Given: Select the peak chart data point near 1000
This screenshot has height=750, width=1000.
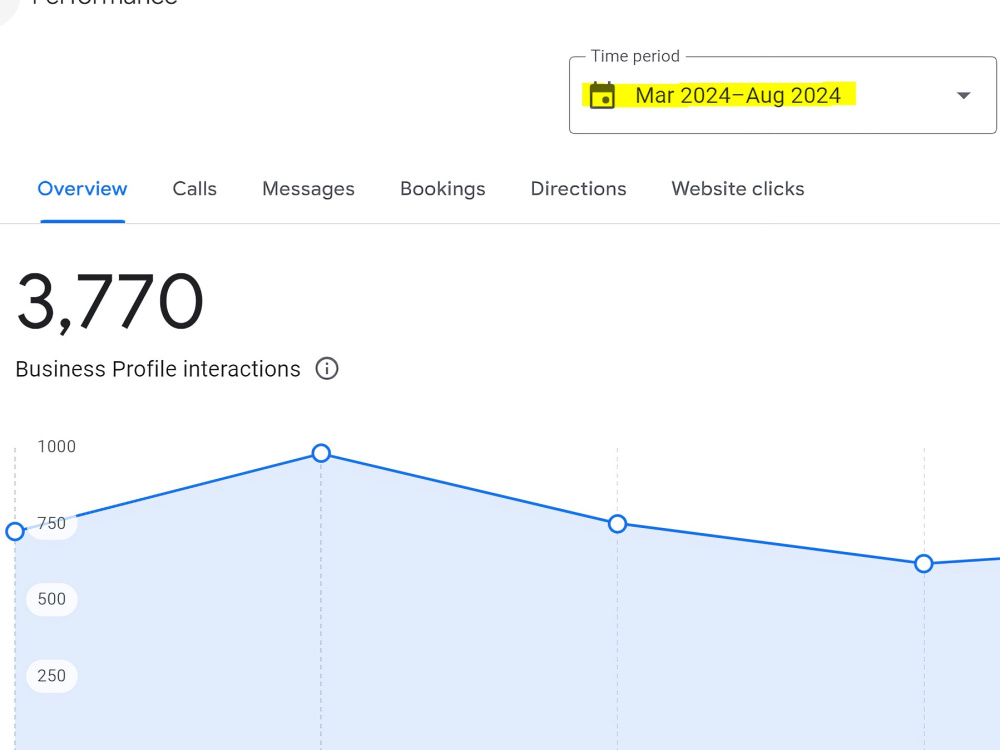Looking at the screenshot, I should (321, 453).
